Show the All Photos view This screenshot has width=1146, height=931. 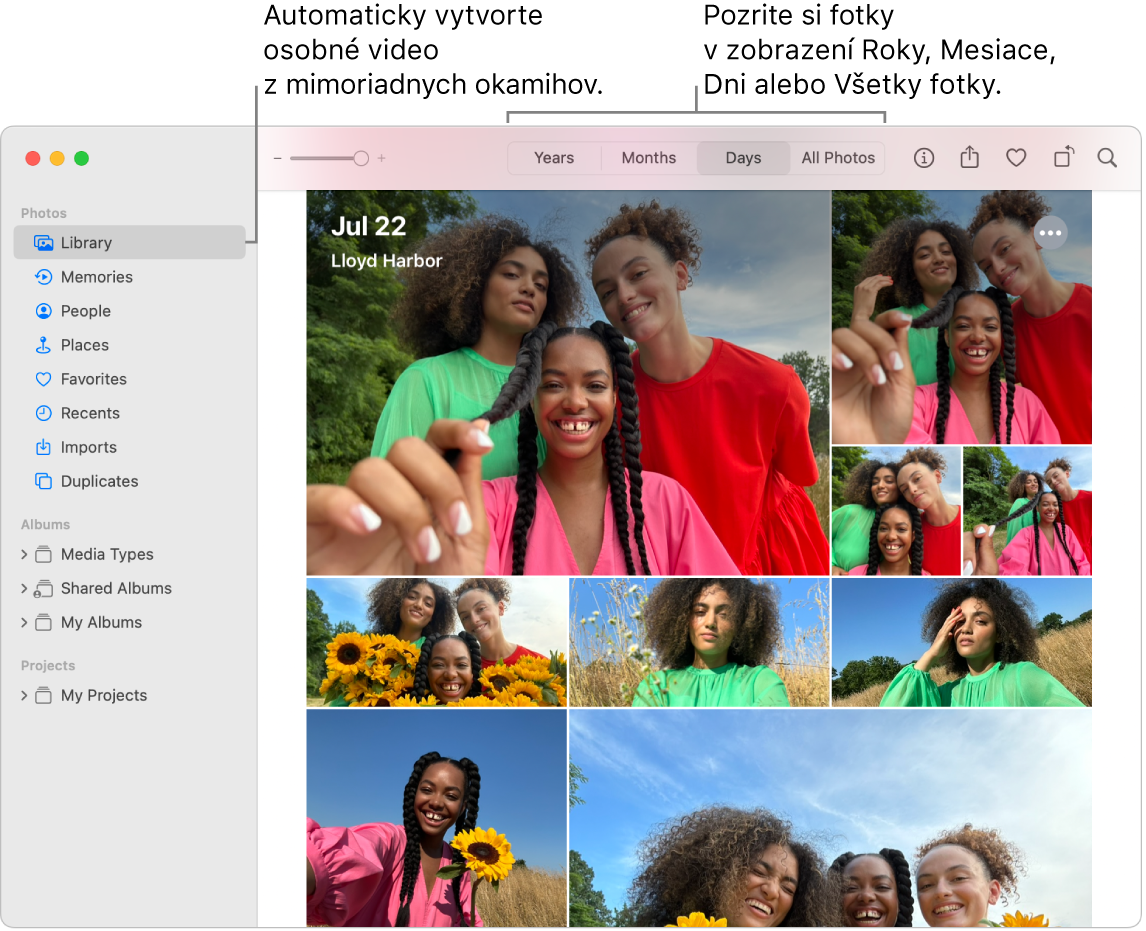click(x=838, y=158)
